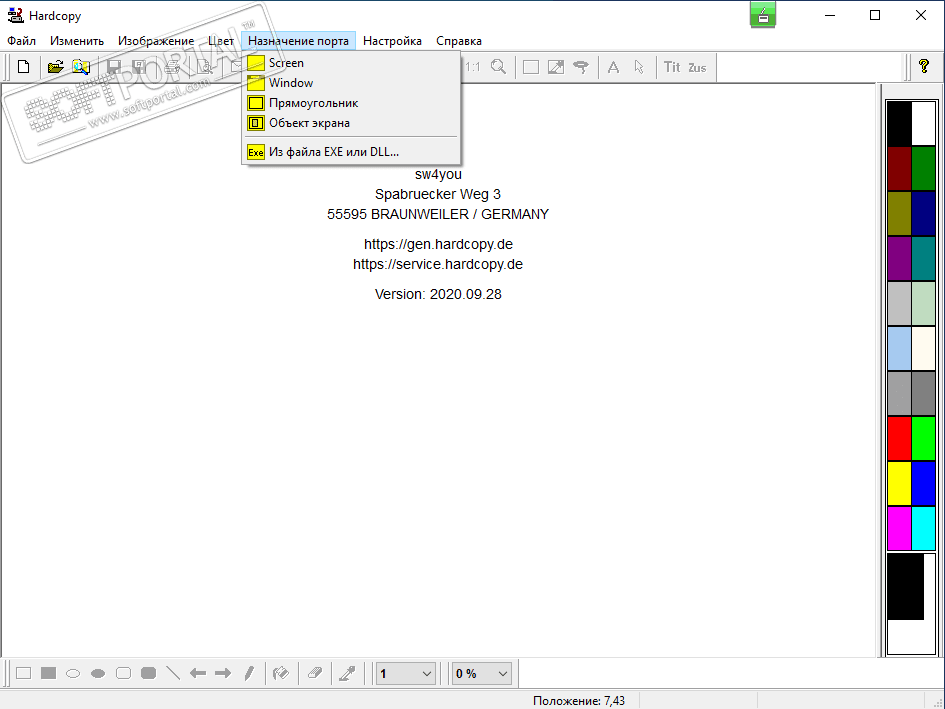The image size is (945, 709).
Task: Select the filled rectangle drawing tool
Action: [x=48, y=673]
